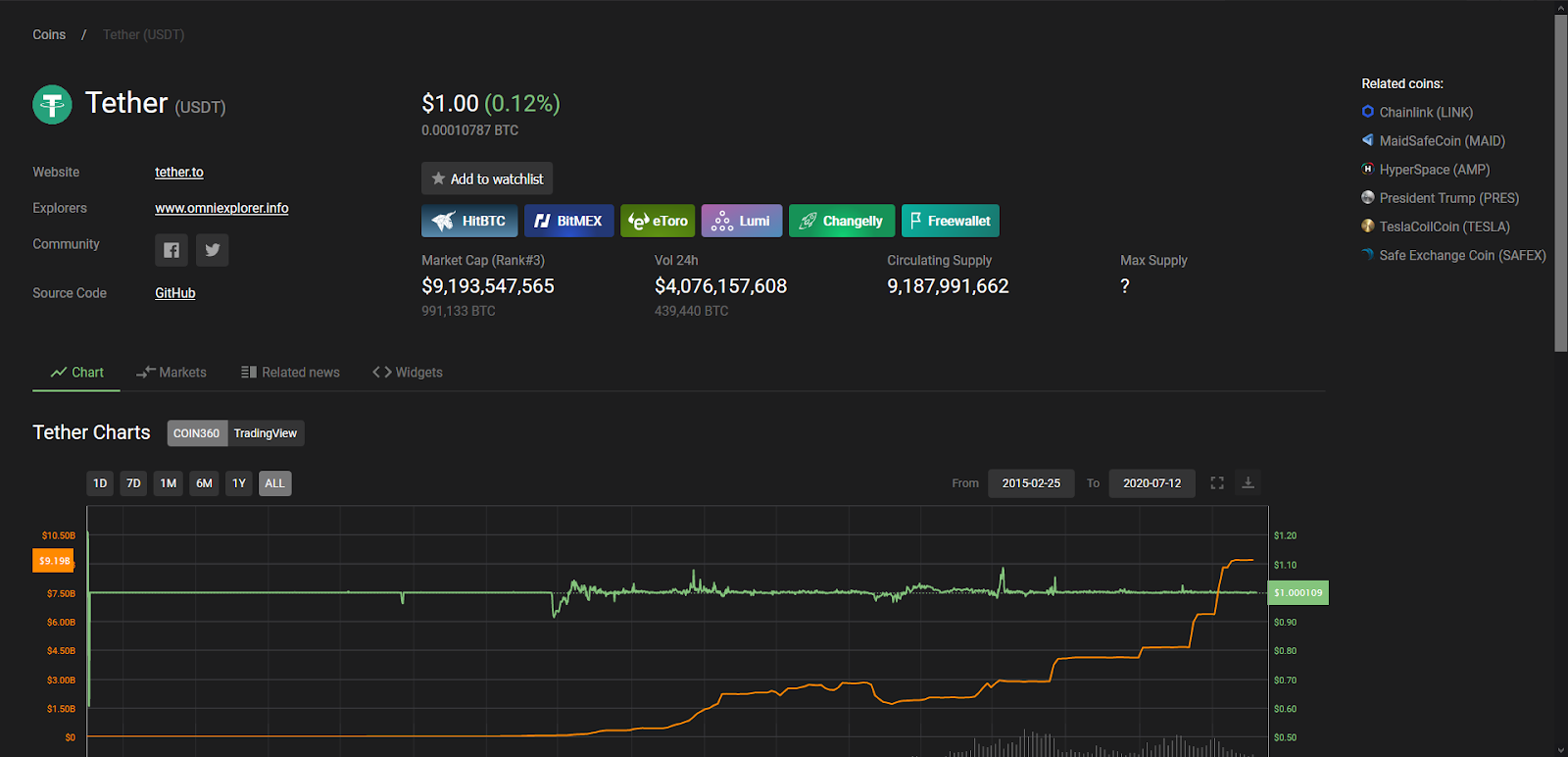Click the Max Supply question mark value
Screen dimensions: 1568x757
[x=1125, y=286]
